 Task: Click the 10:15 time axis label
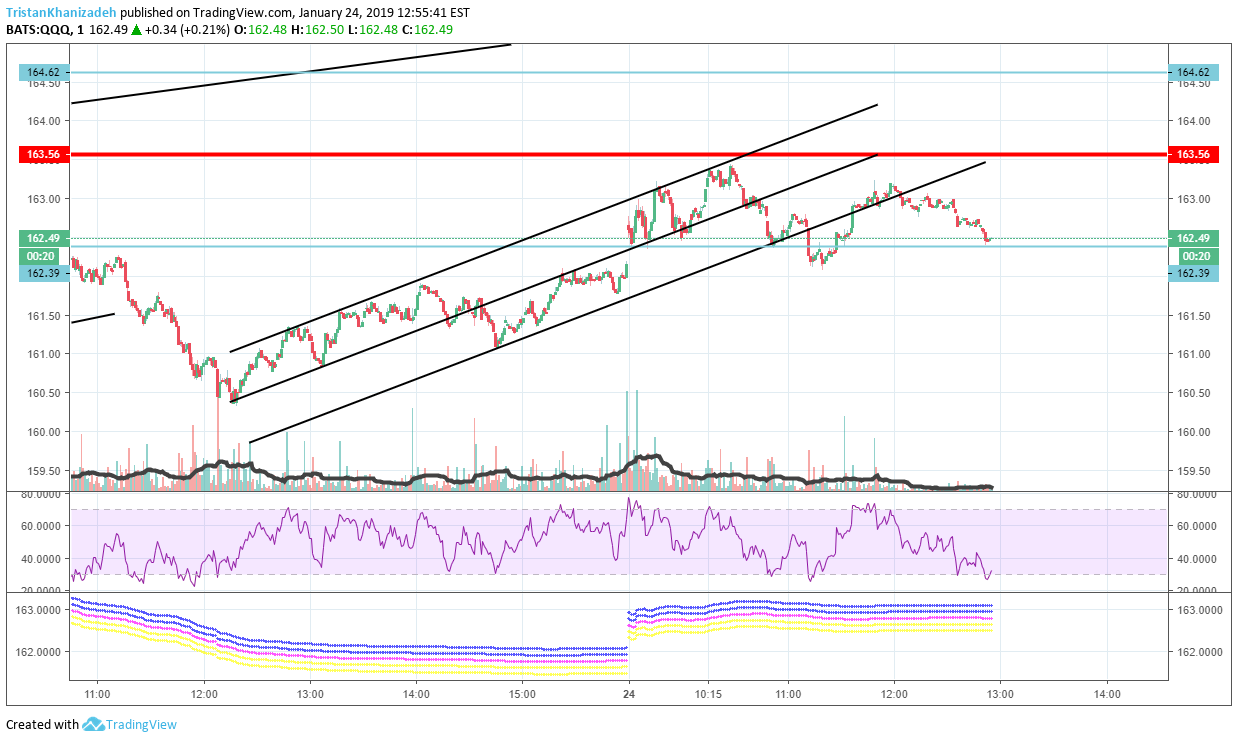pyautogui.click(x=708, y=694)
